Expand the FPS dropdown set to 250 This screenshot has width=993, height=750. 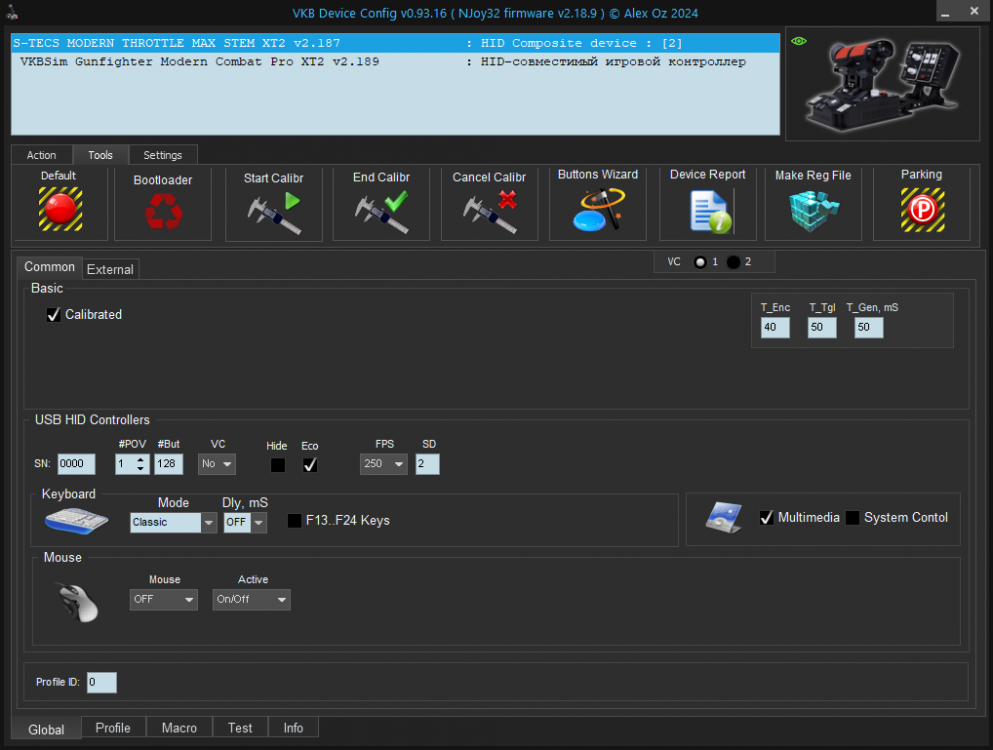pyautogui.click(x=384, y=464)
